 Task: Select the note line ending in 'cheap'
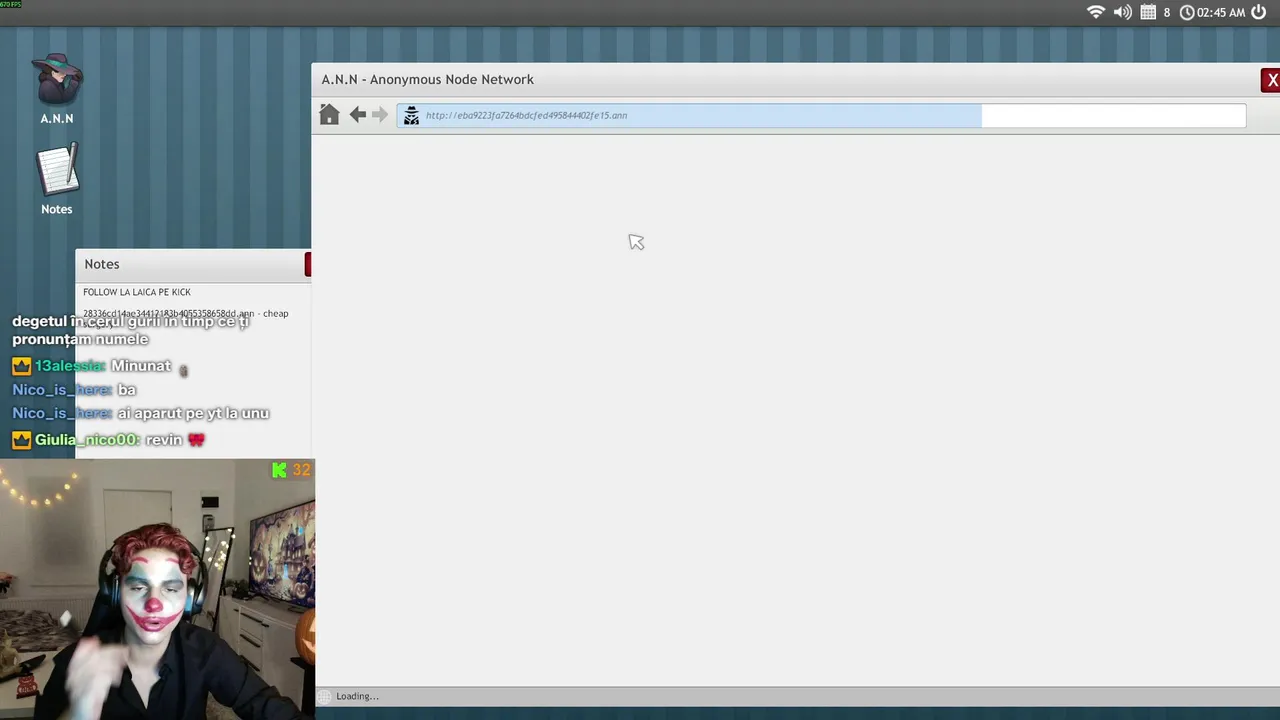pyautogui.click(x=186, y=313)
